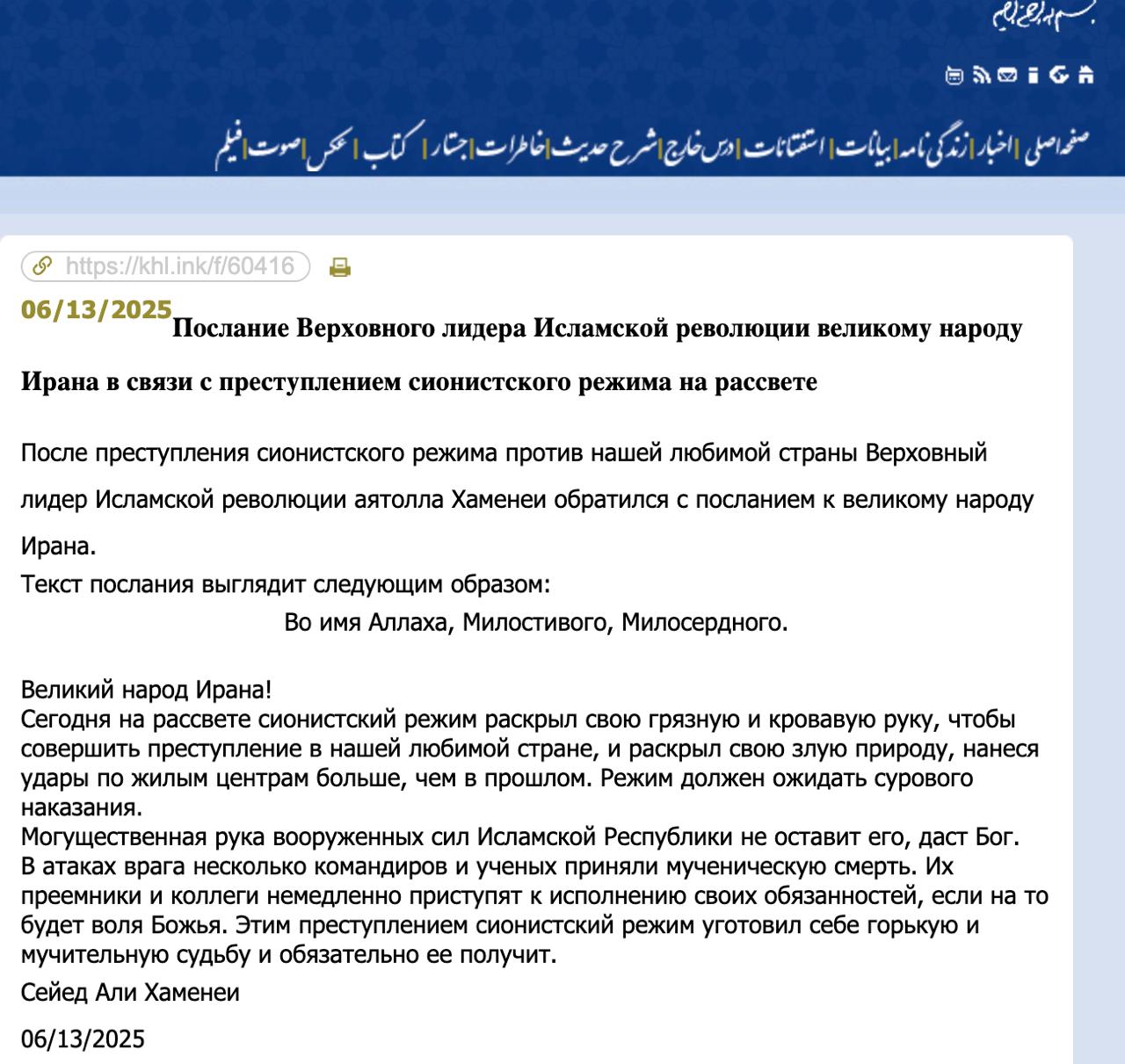Click the home icon in the header
This screenshot has width=1125, height=1064.
point(1086,76)
